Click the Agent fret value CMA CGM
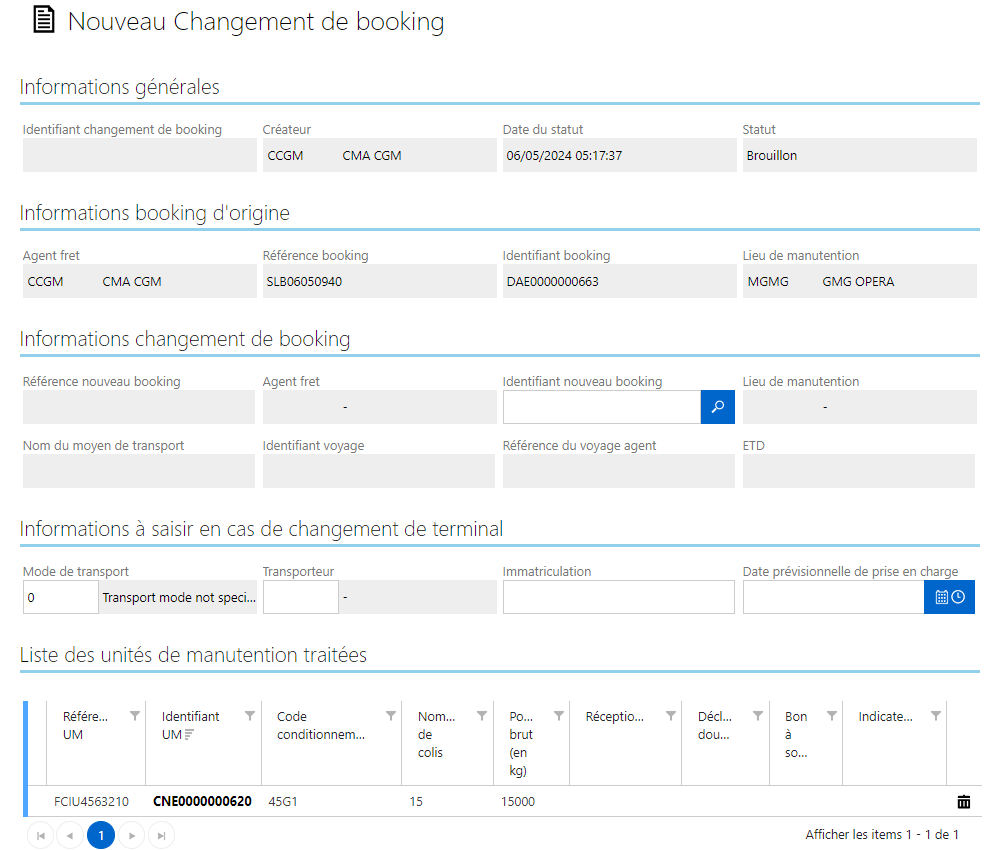This screenshot has width=987, height=850. [x=132, y=281]
